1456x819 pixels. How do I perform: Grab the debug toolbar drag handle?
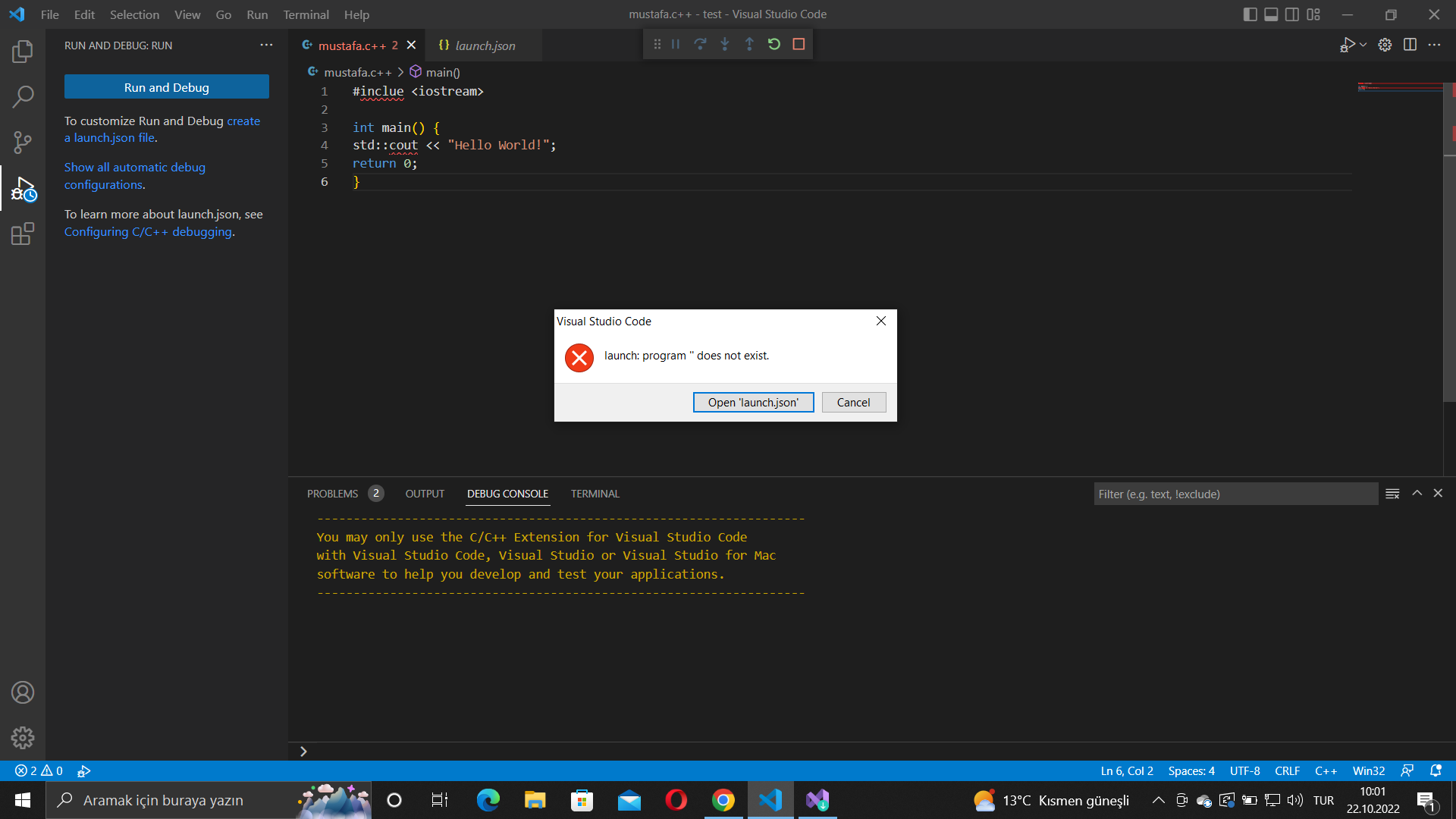[x=657, y=44]
